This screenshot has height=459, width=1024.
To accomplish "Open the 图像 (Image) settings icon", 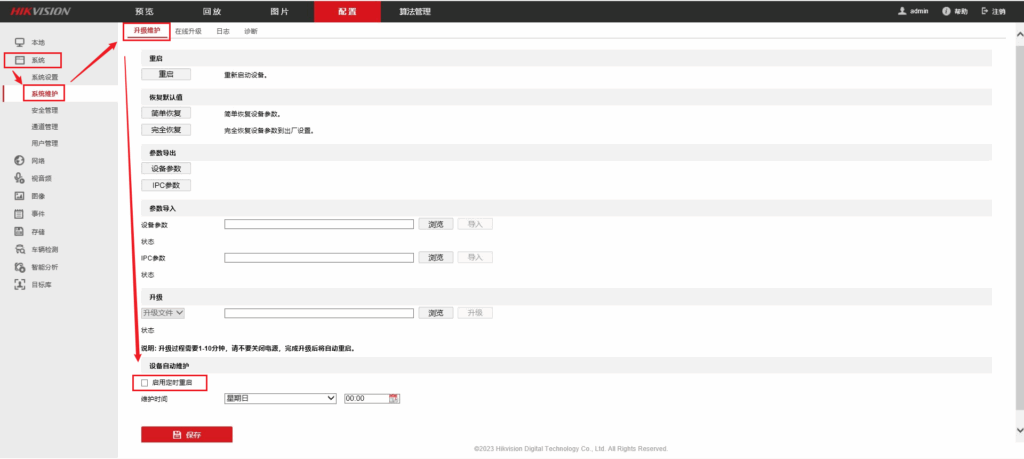I will click(x=19, y=196).
